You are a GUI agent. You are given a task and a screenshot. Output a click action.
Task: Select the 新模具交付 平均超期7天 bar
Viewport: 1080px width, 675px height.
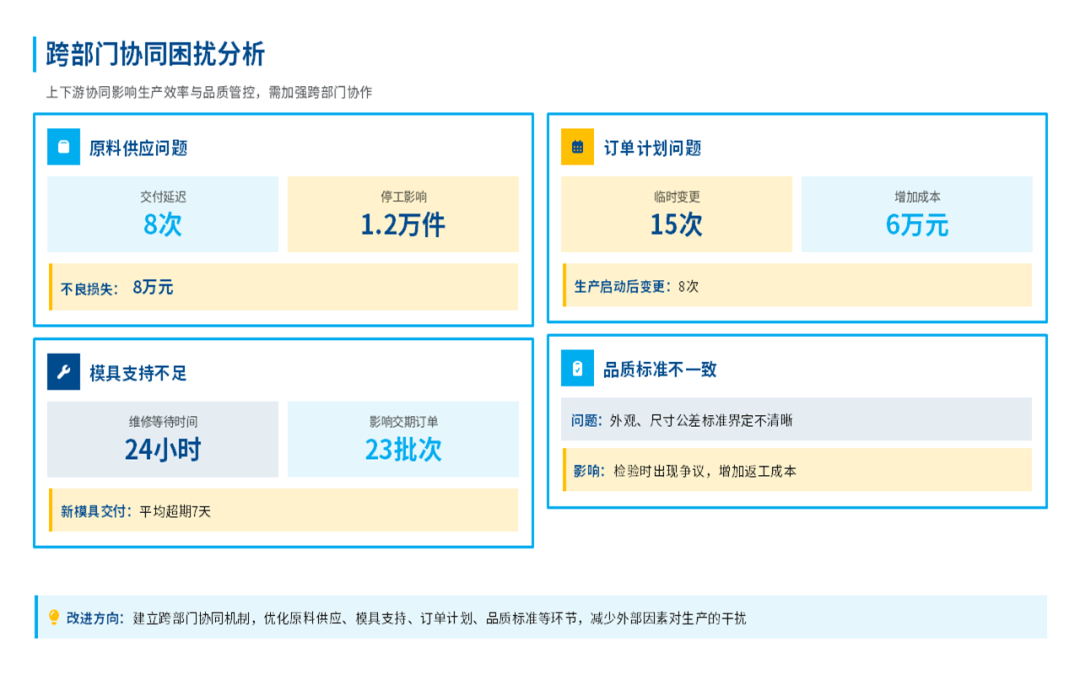click(283, 510)
